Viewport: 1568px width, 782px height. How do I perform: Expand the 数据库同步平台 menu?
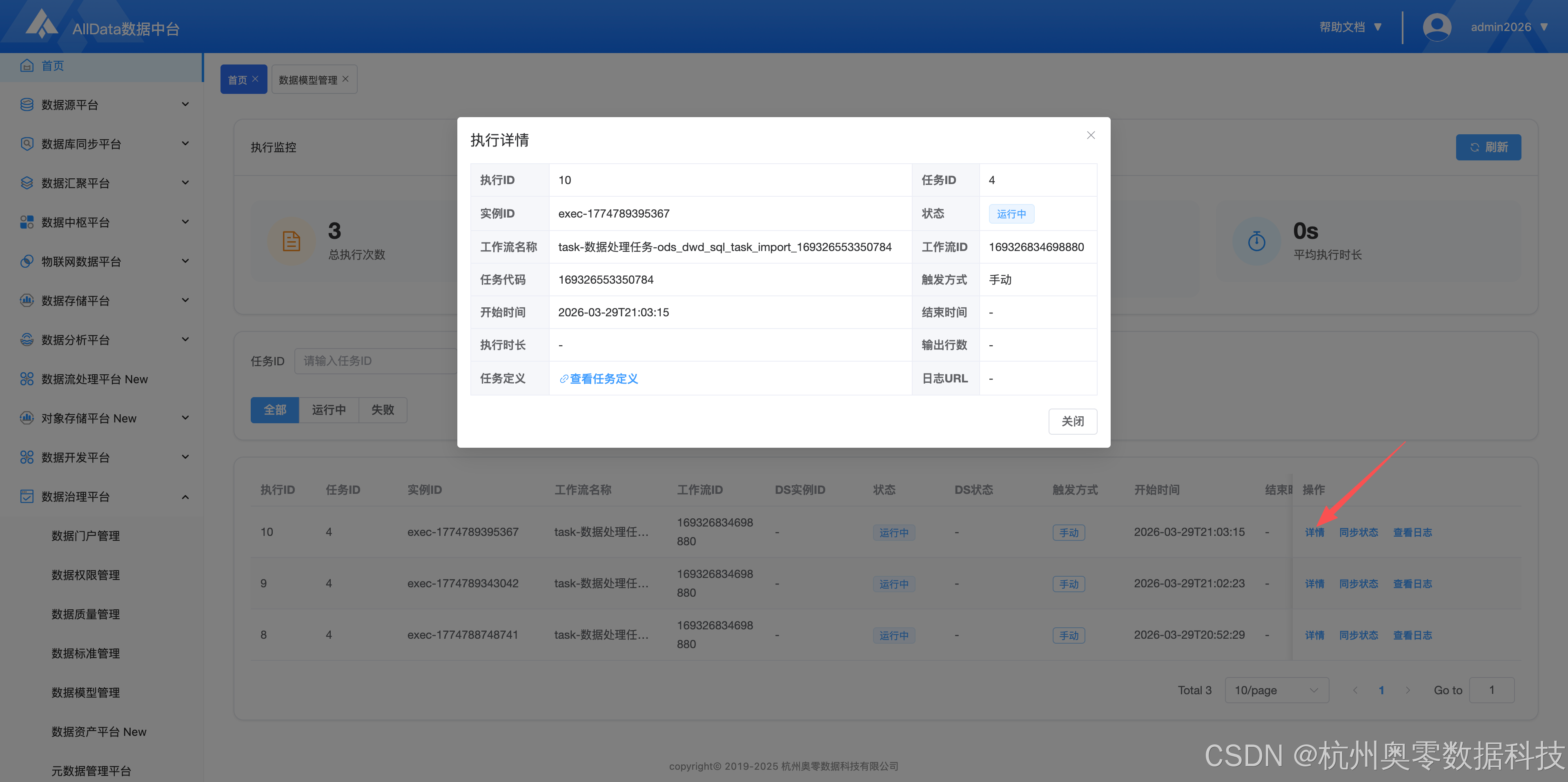[185, 143]
